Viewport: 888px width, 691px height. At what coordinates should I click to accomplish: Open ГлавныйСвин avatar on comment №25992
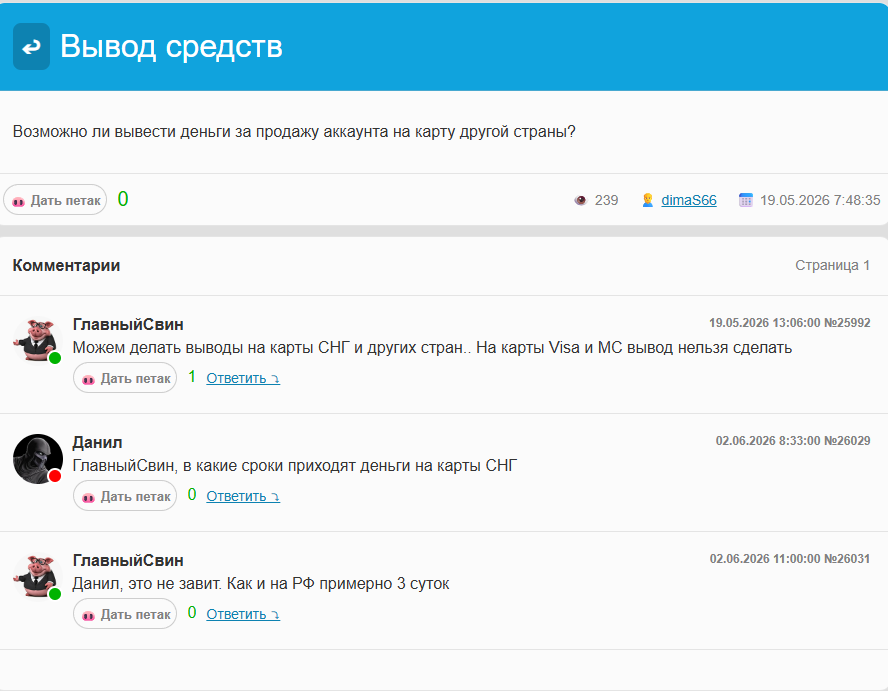click(37, 340)
